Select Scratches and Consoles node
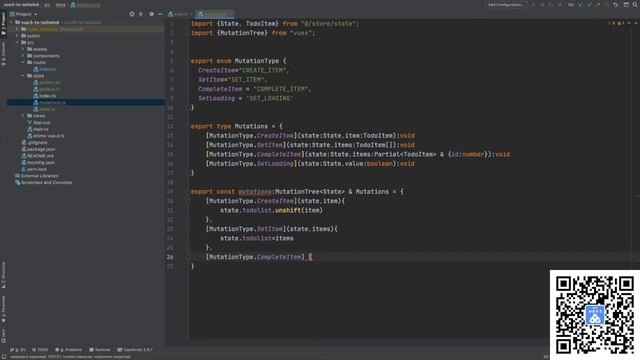 43,182
